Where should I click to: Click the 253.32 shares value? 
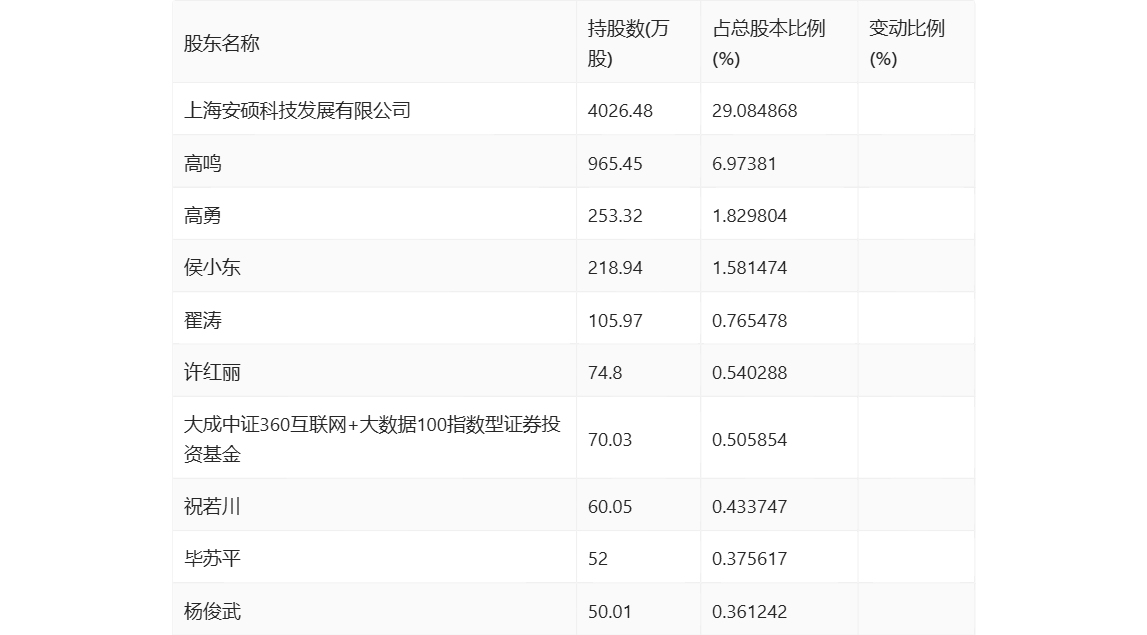[x=615, y=216]
